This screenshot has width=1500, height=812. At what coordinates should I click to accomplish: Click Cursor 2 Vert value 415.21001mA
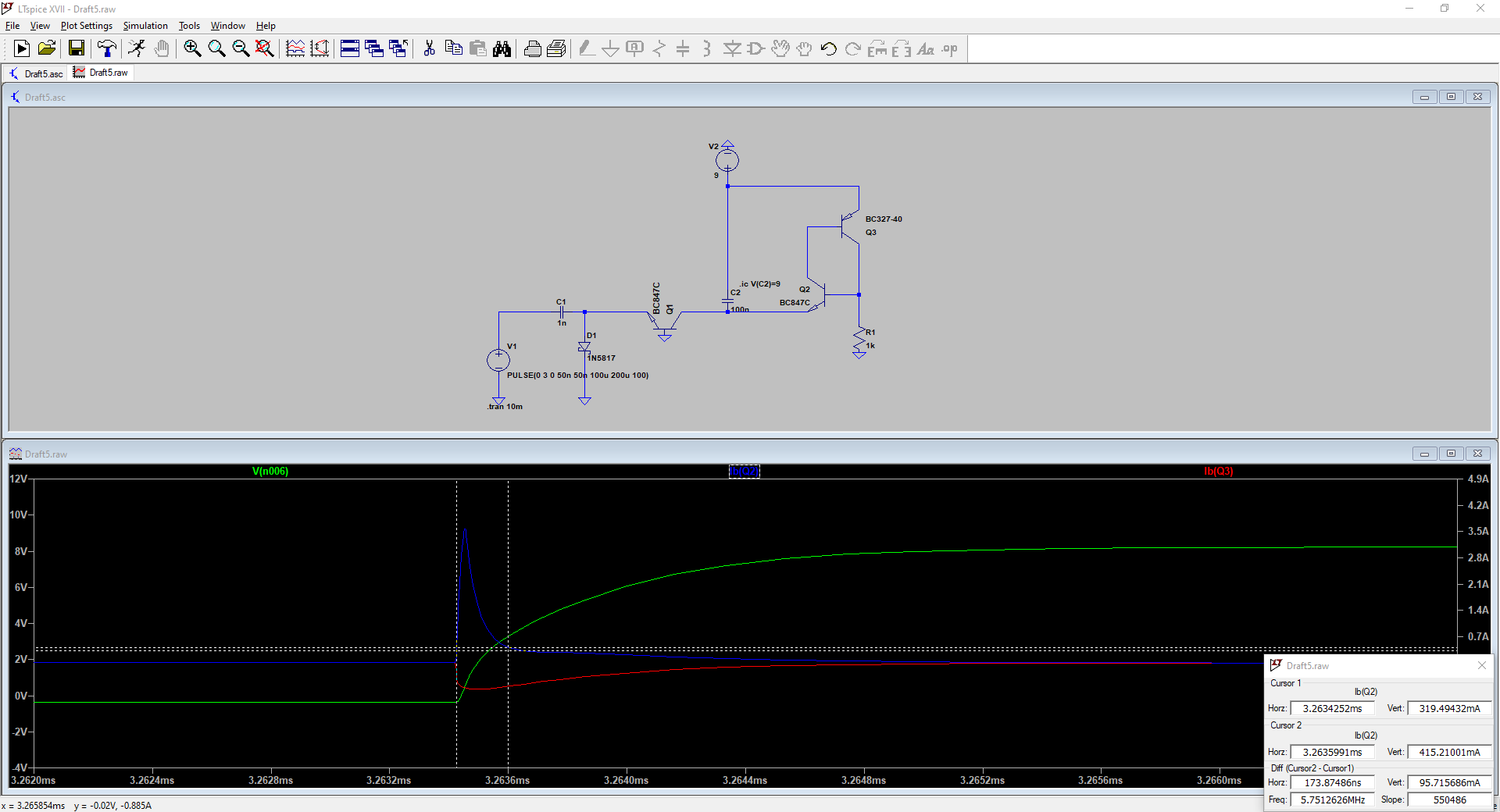tap(1449, 752)
